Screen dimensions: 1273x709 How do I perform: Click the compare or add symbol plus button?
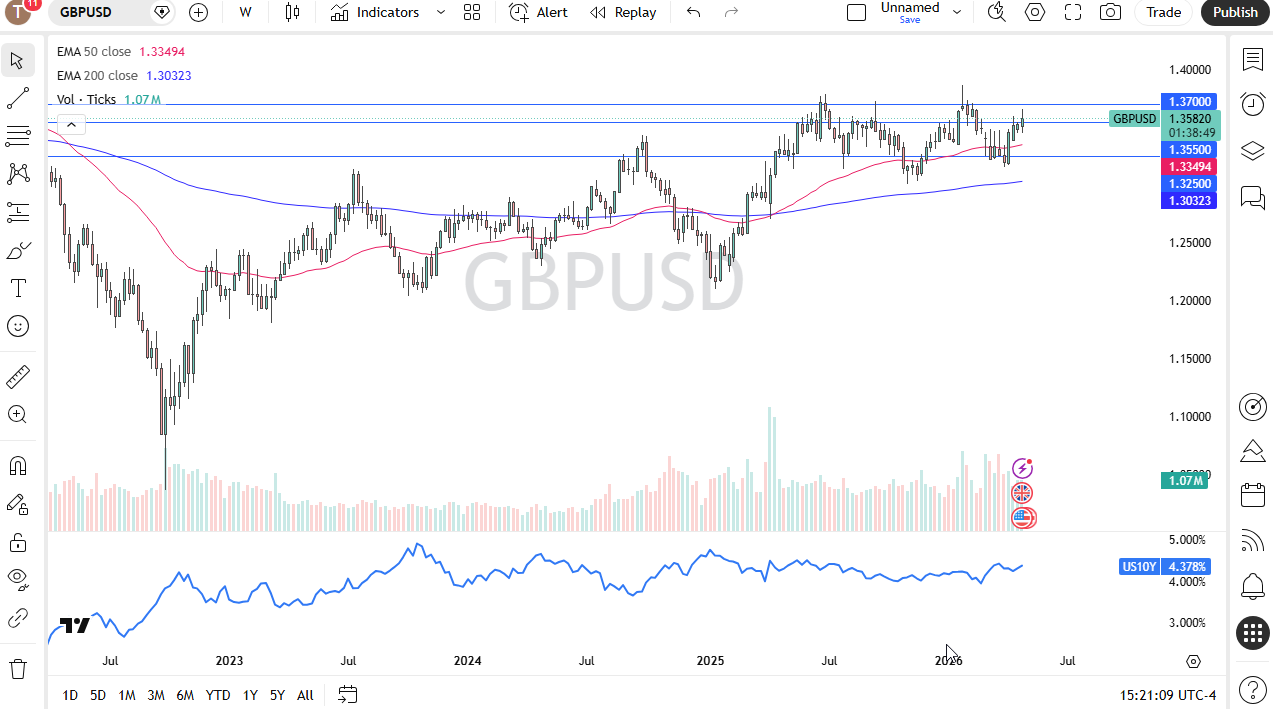click(x=199, y=12)
